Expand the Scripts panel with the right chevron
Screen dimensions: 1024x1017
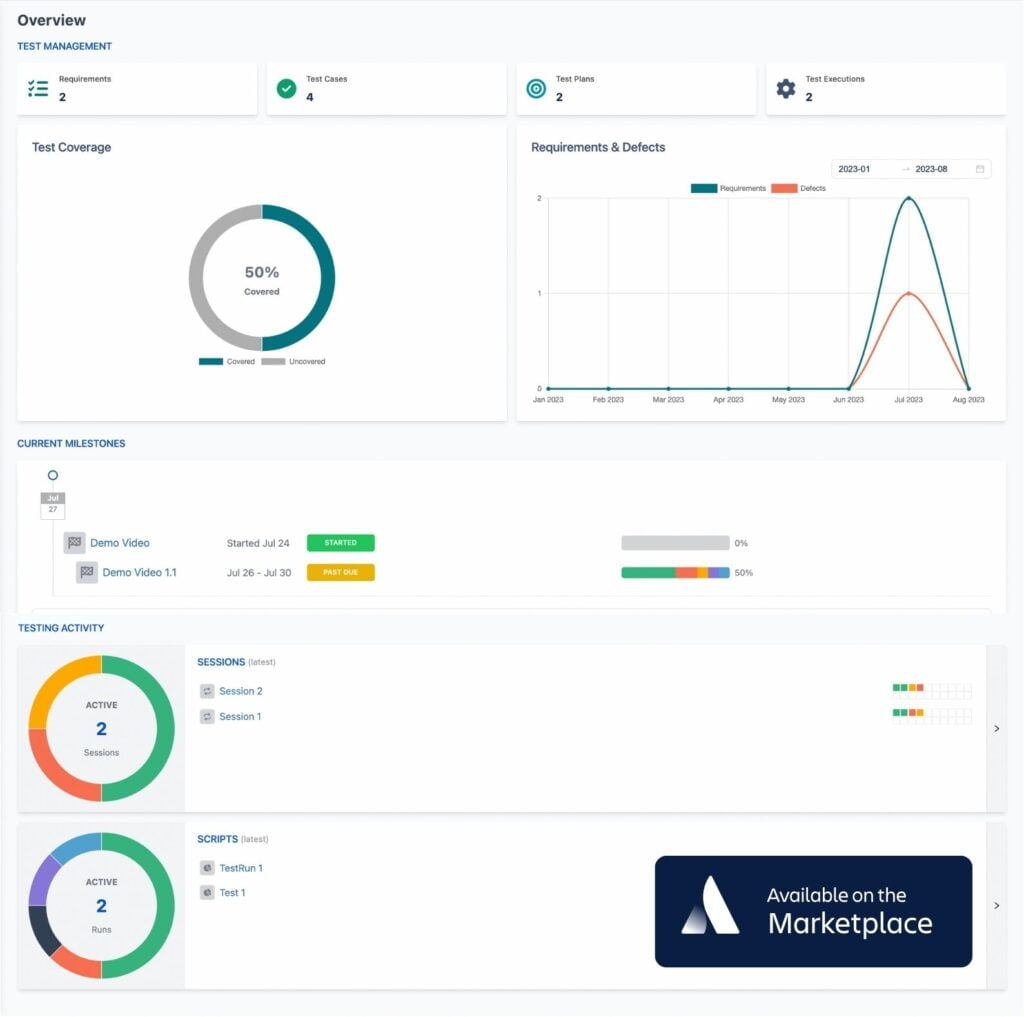(996, 903)
